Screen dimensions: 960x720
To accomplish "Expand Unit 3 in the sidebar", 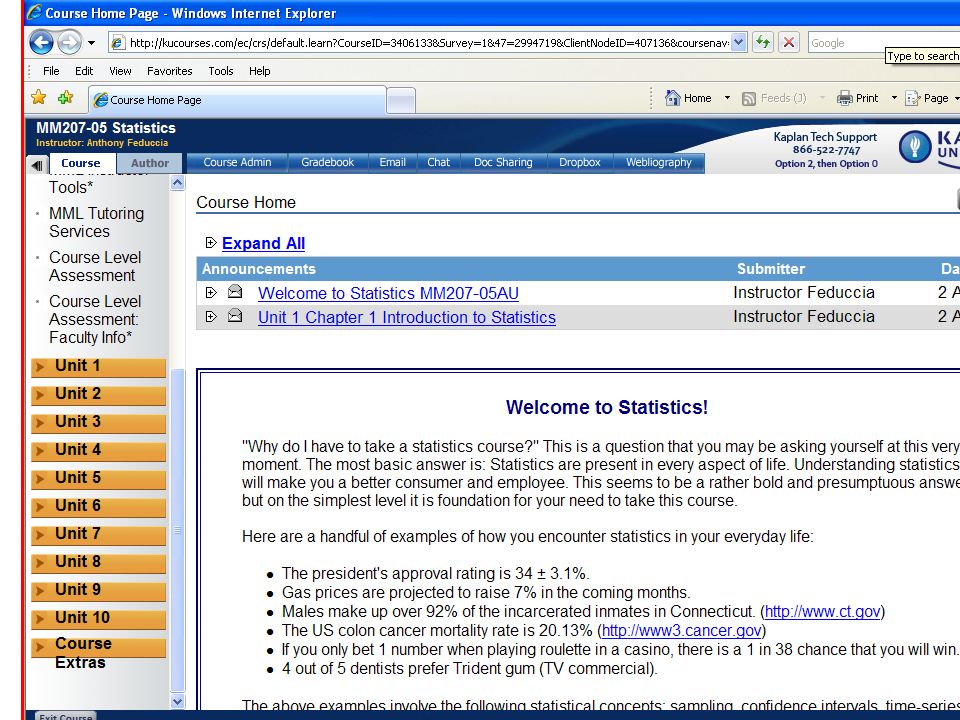I will tap(99, 422).
